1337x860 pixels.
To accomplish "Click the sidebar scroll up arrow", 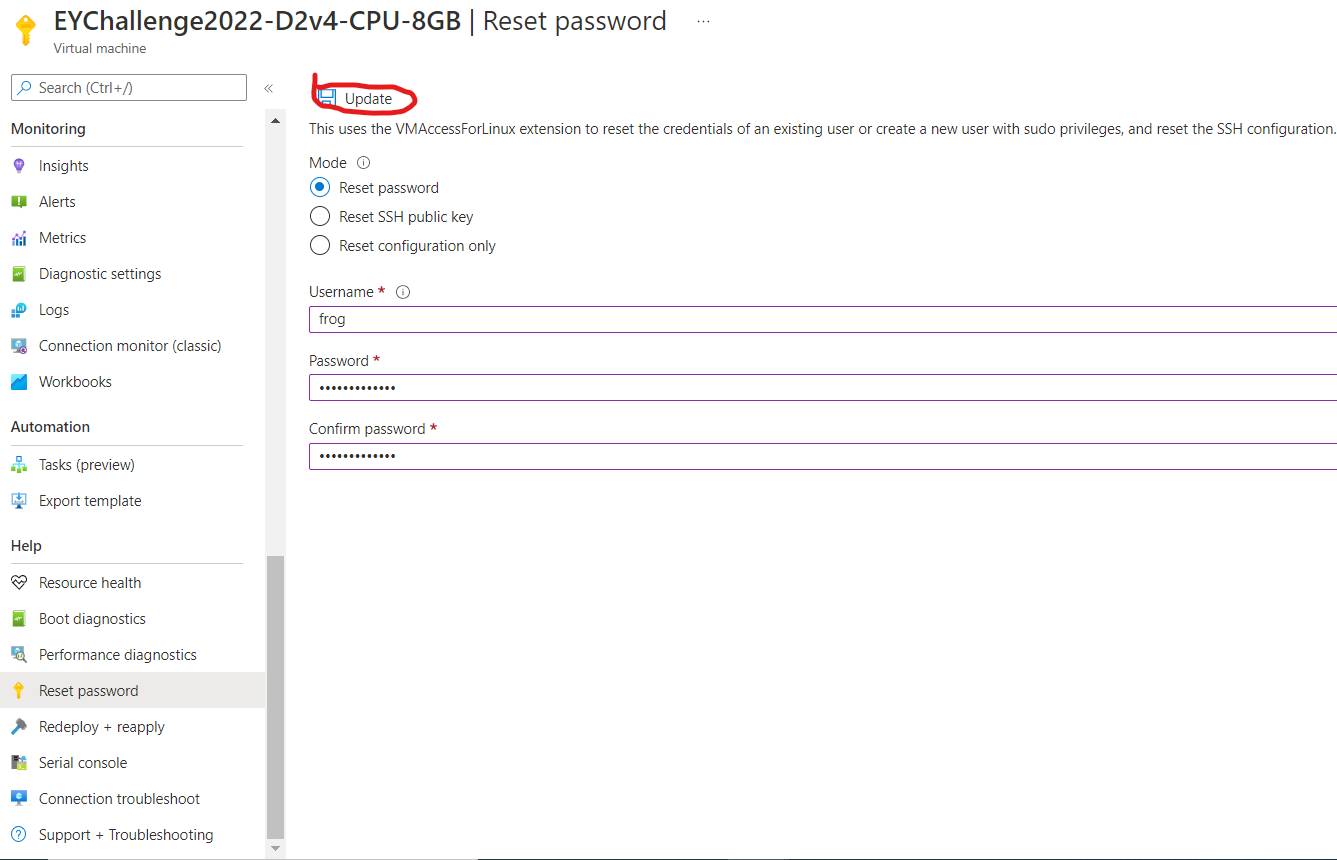I will tap(276, 122).
